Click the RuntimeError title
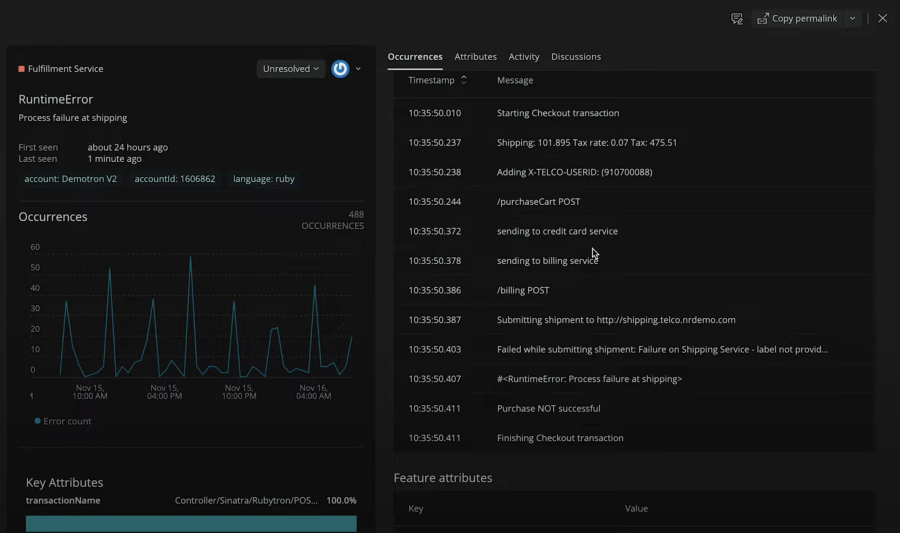This screenshot has height=533, width=900. (x=56, y=99)
